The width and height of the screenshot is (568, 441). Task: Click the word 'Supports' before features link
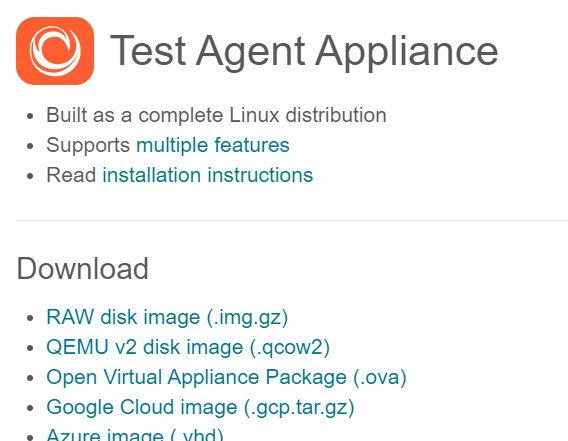coord(88,146)
